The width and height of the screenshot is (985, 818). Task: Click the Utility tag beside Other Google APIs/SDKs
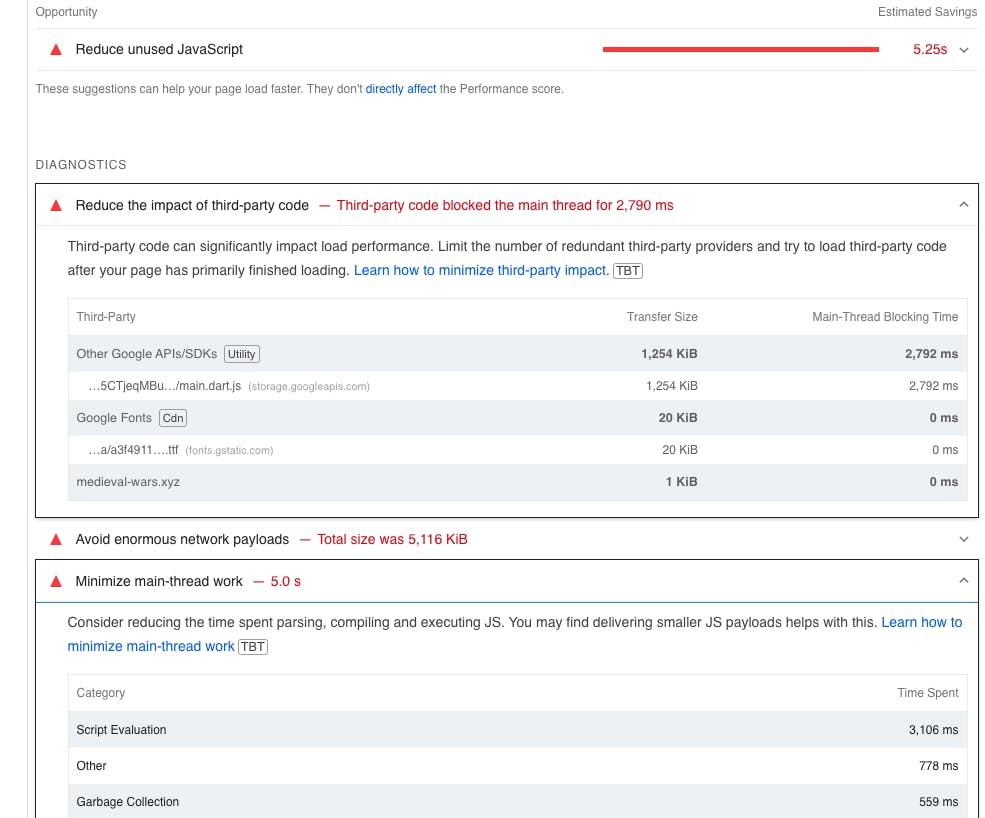tap(241, 354)
